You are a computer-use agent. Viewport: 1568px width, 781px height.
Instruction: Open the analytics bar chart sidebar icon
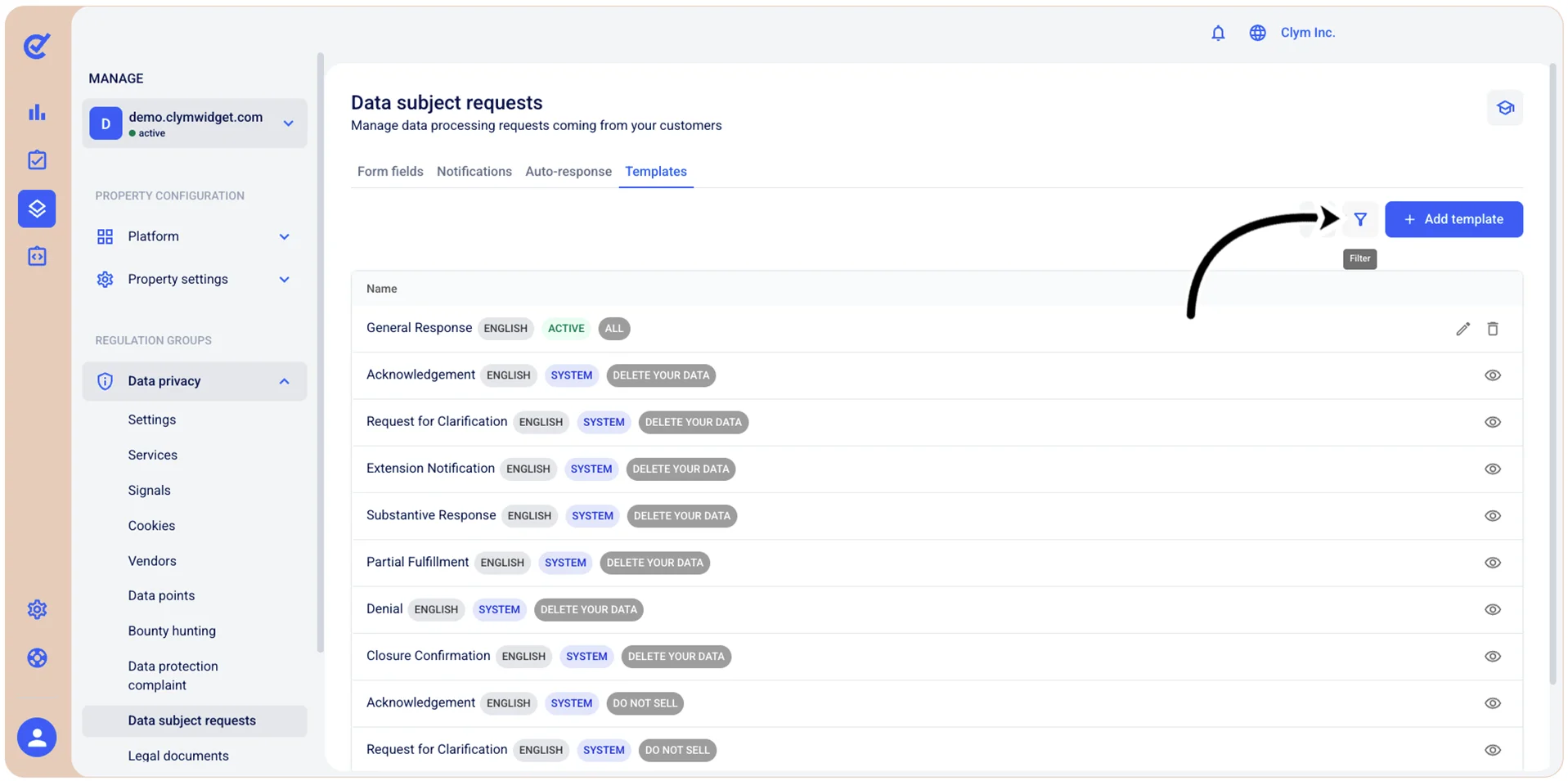coord(37,112)
